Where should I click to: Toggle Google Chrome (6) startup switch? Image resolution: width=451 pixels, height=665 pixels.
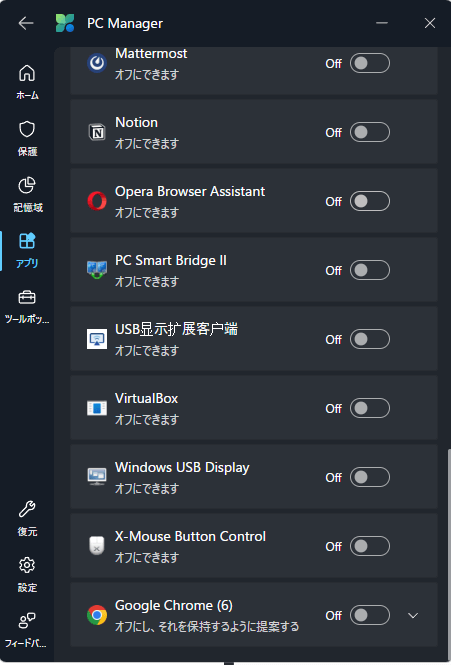tap(370, 615)
